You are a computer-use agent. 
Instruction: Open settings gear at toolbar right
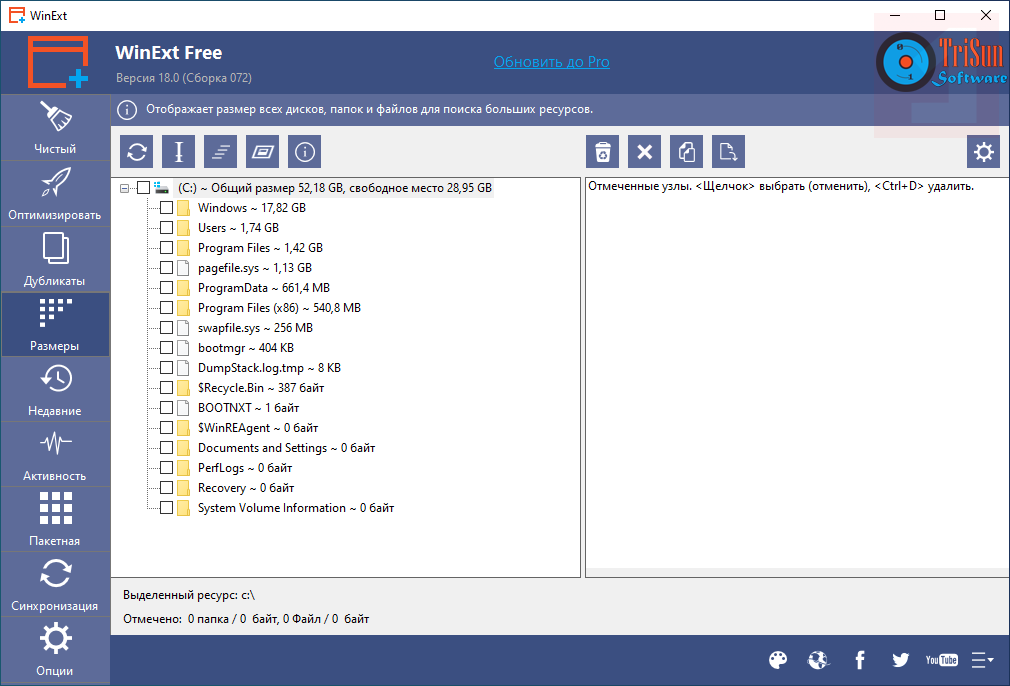[x=984, y=152]
